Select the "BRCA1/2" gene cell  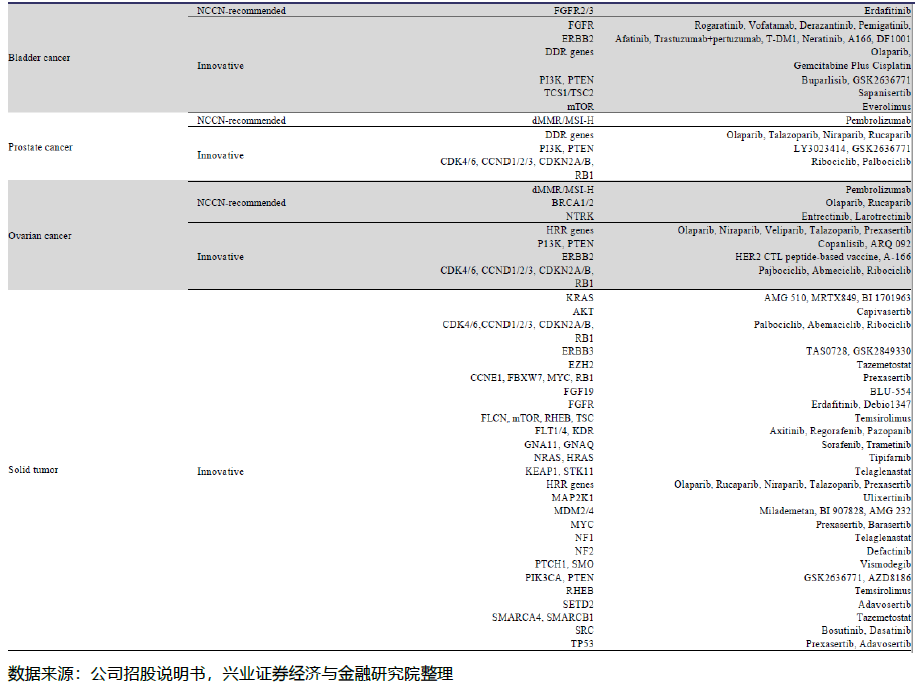[572, 203]
